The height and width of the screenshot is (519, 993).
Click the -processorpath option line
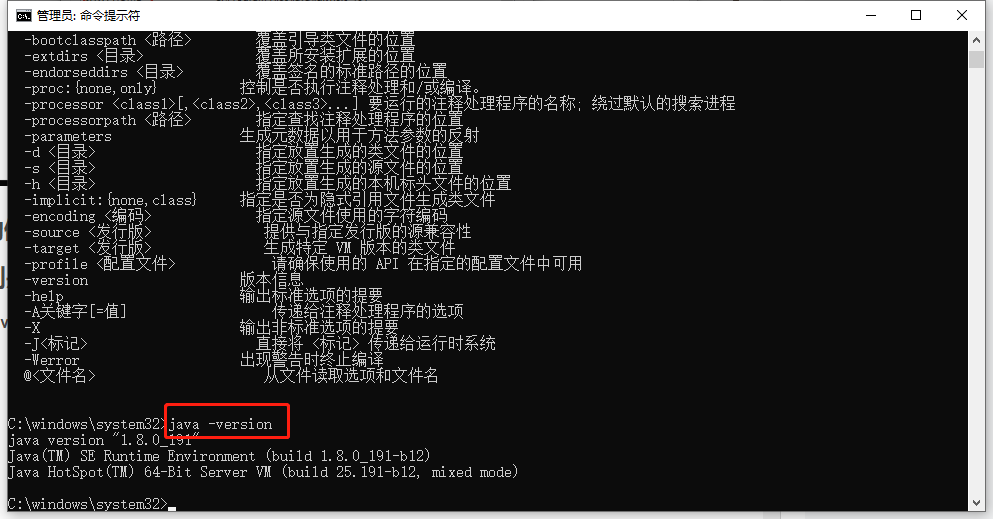pyautogui.click(x=244, y=120)
